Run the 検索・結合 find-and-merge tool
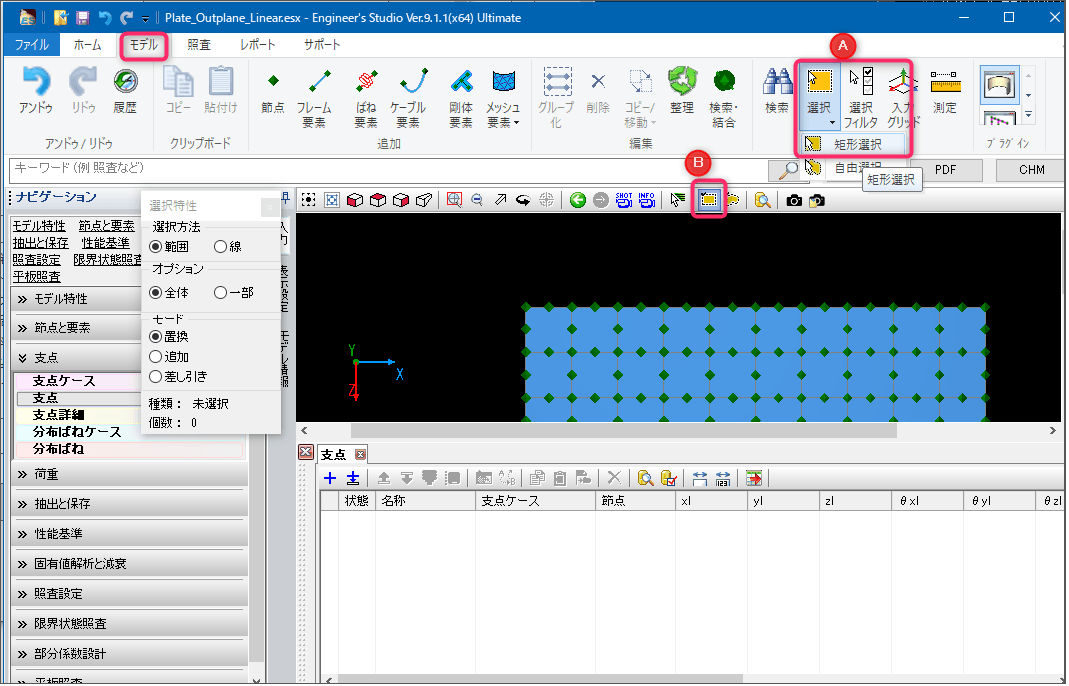This screenshot has height=686, width=1069. 723,97
